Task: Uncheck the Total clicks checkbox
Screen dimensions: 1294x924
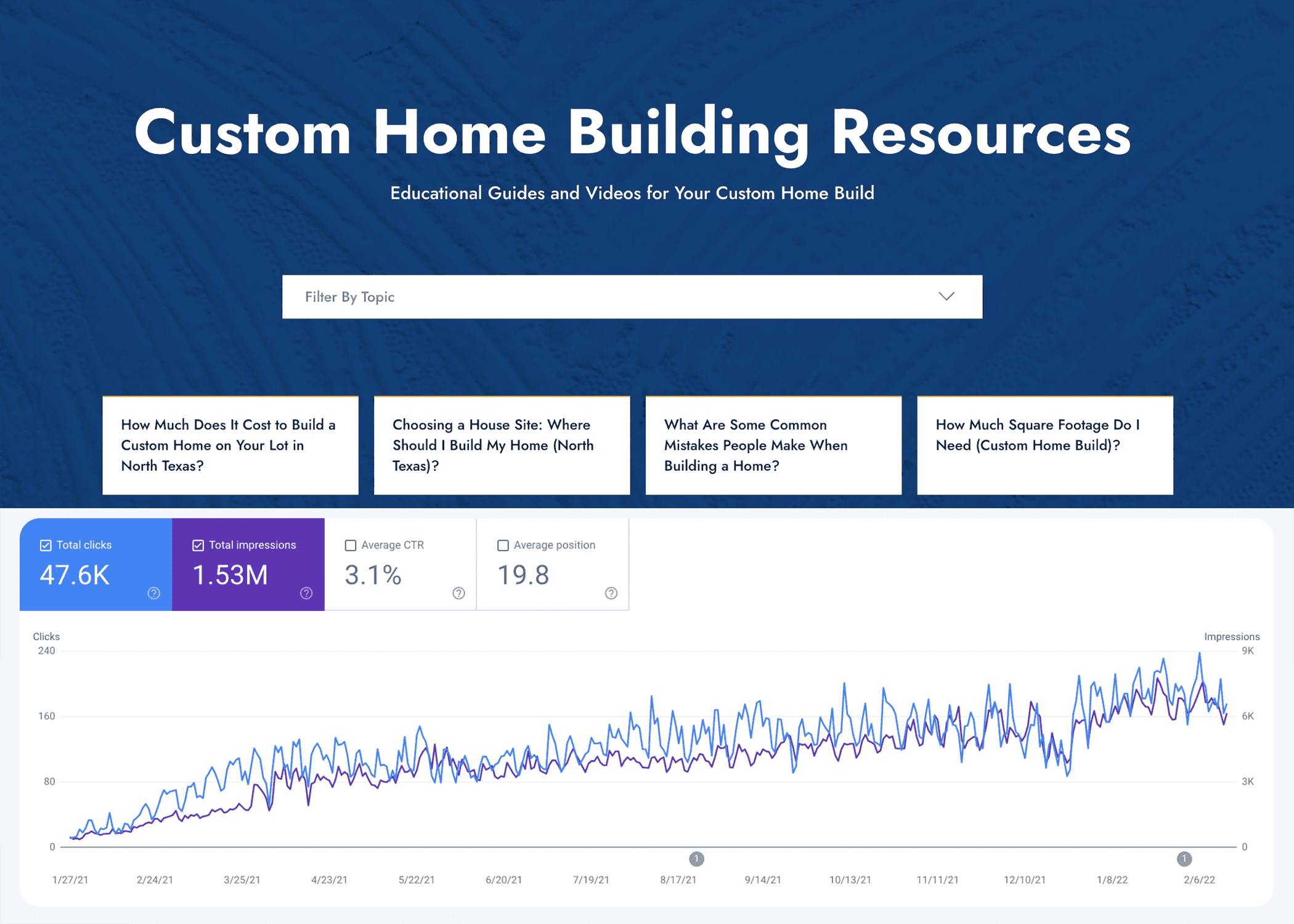Action: coord(46,545)
